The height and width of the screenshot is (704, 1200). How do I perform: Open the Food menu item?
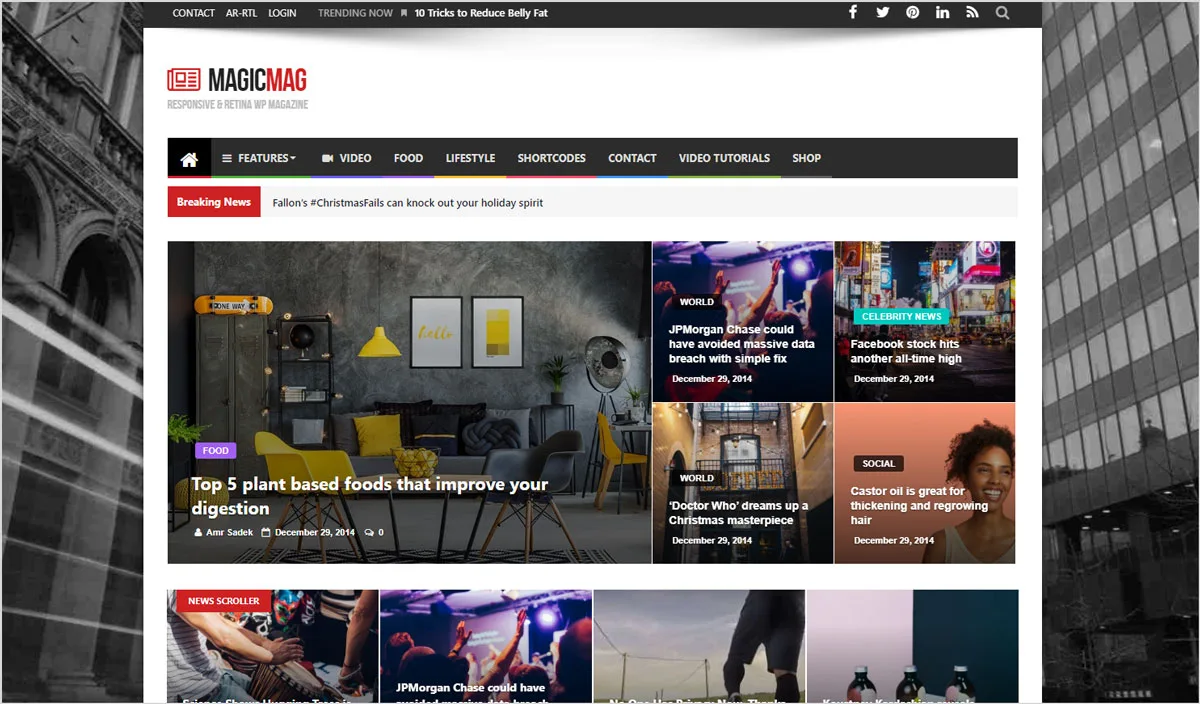pos(408,158)
